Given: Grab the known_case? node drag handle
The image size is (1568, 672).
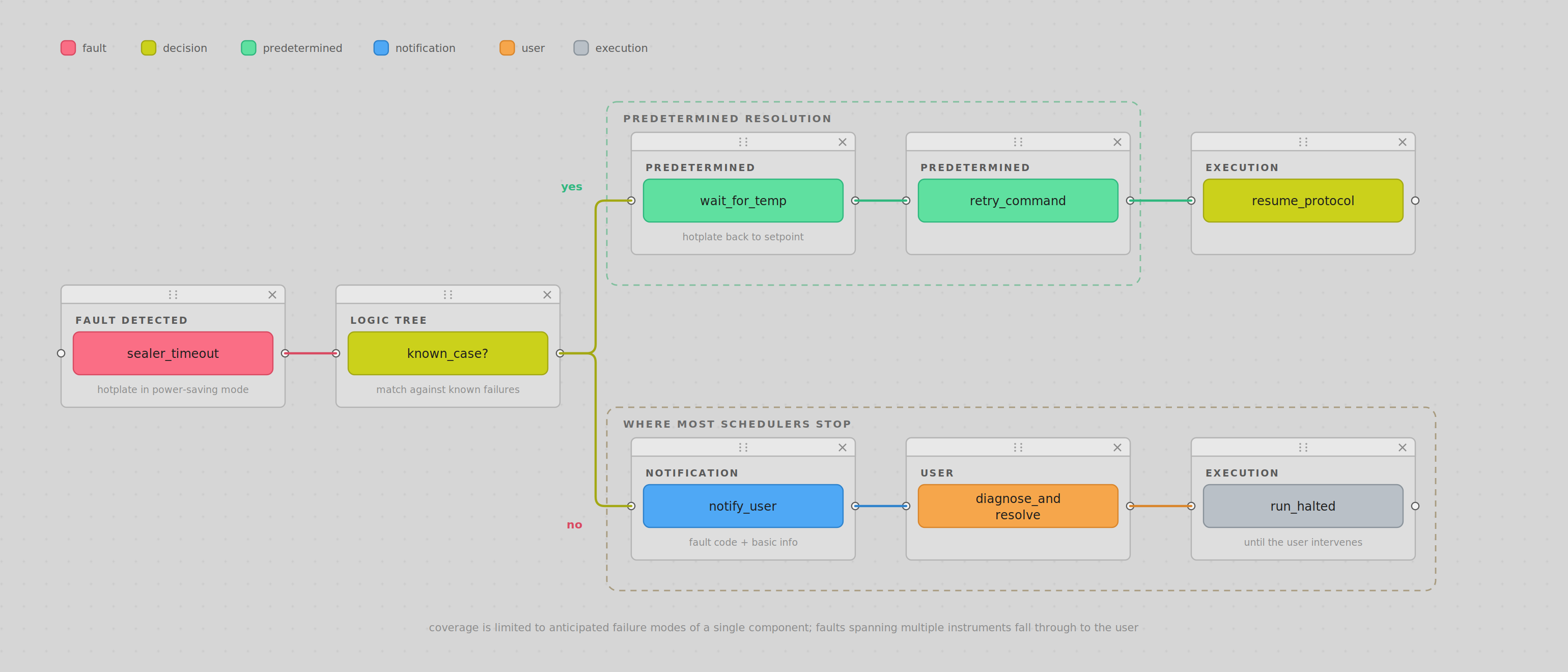Looking at the screenshot, I should [x=448, y=295].
